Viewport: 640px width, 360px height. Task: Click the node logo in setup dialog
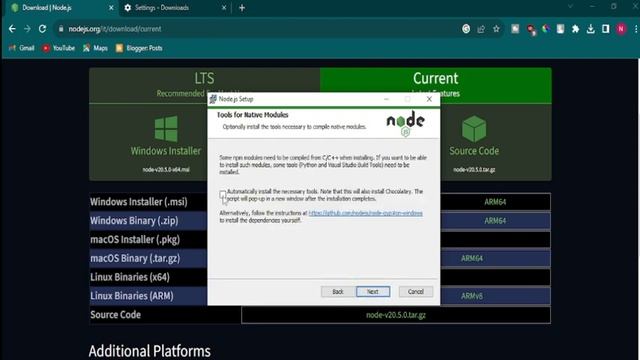pos(405,123)
